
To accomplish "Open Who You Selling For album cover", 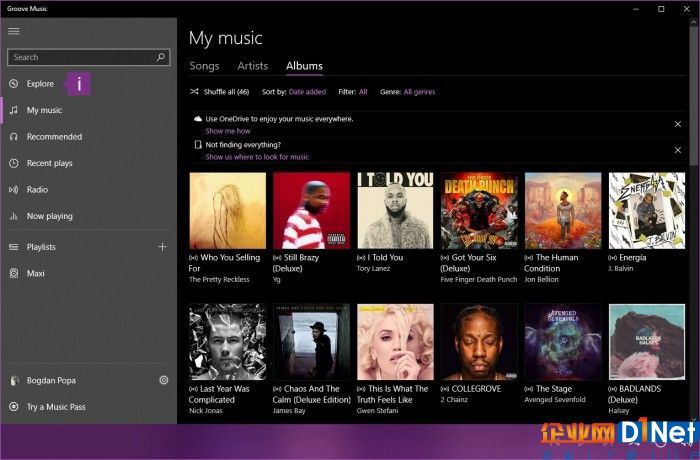I will pos(228,210).
